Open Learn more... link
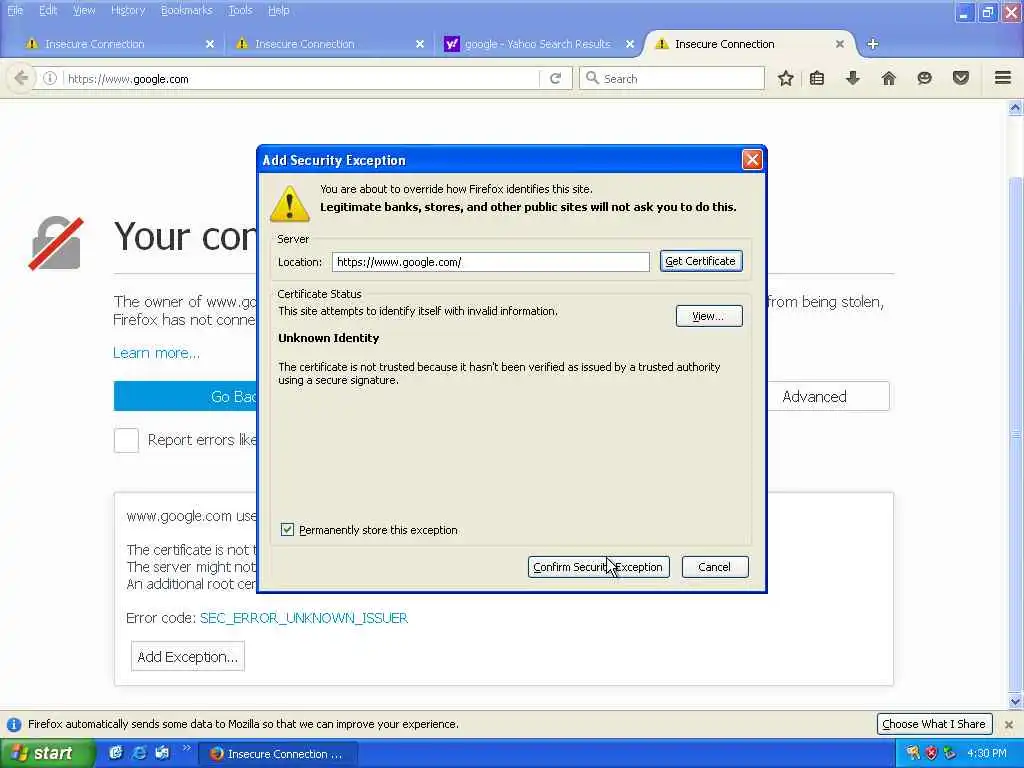Viewport: 1024px width, 768px height. pos(157,353)
